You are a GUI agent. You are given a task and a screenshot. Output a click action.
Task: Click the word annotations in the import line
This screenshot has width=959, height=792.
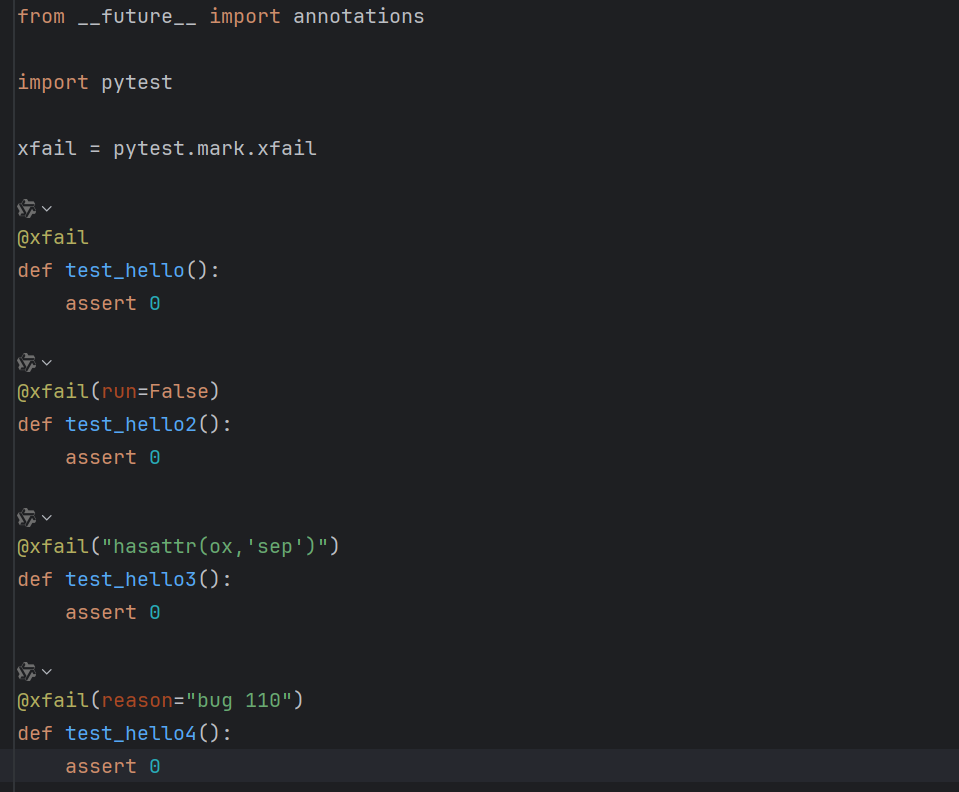(358, 17)
